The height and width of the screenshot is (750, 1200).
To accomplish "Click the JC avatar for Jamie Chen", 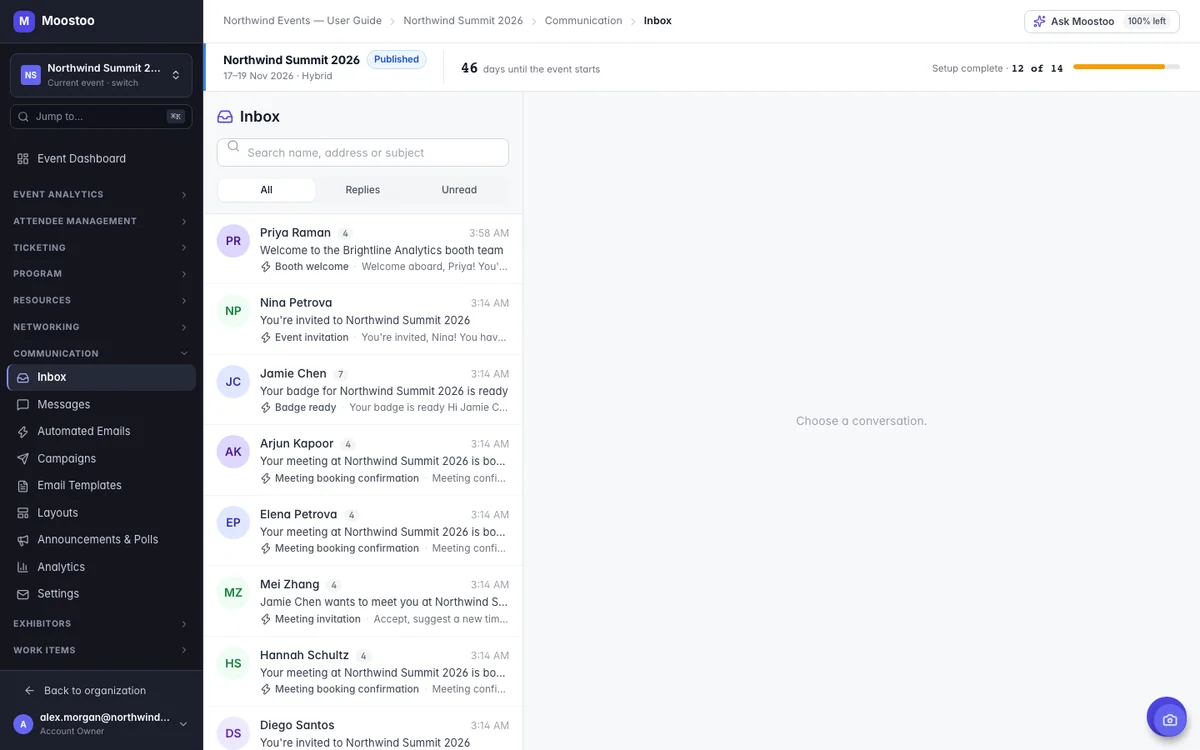I will point(233,382).
